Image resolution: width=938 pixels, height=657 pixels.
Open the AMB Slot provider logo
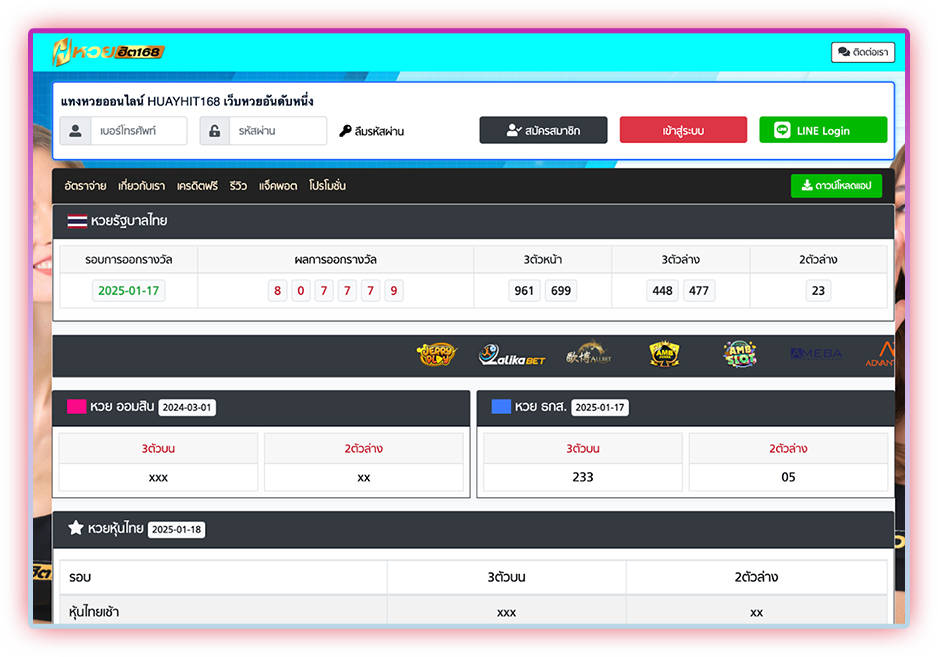pyautogui.click(x=740, y=354)
